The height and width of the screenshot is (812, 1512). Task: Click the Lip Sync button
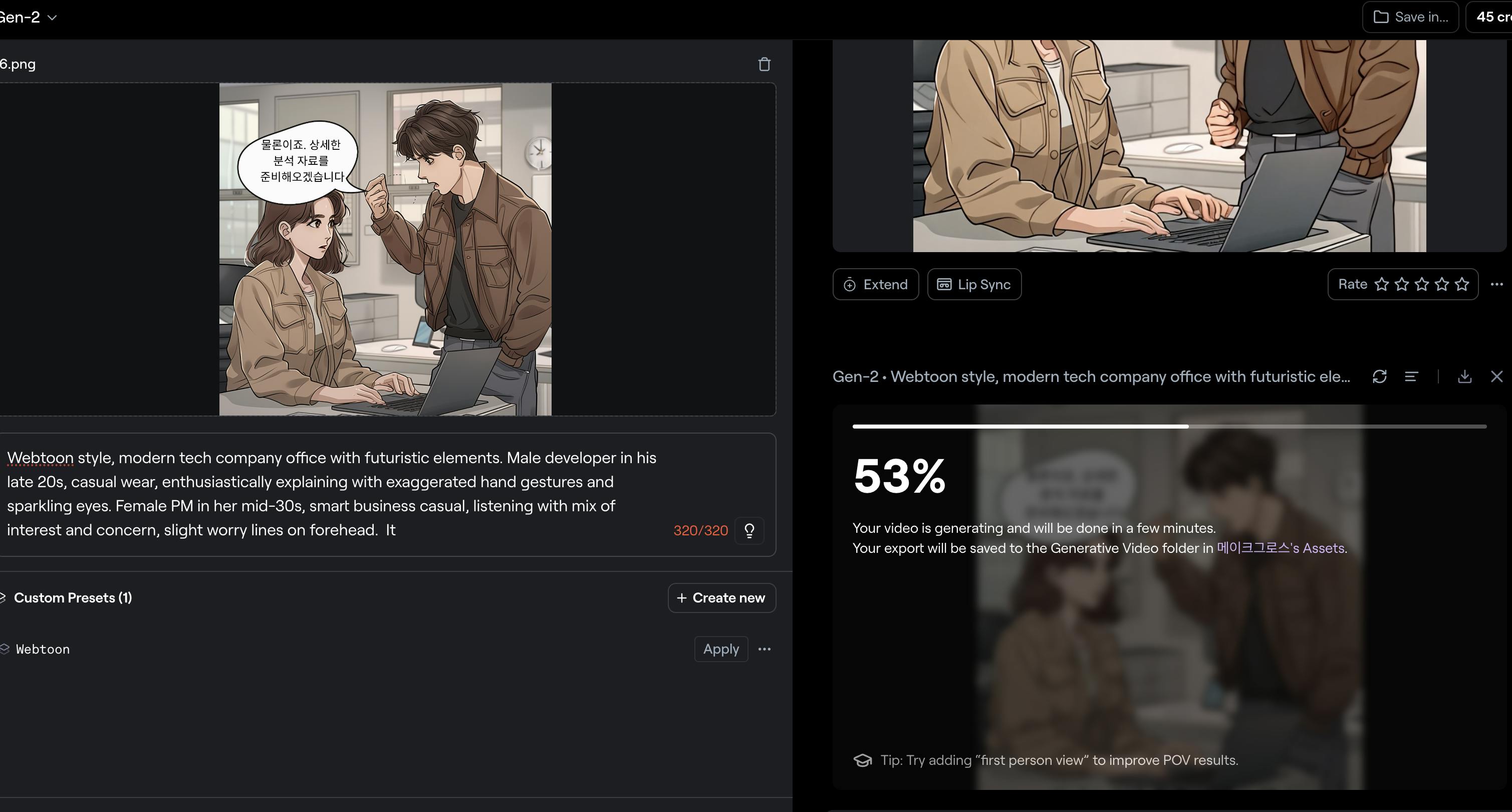tap(974, 284)
